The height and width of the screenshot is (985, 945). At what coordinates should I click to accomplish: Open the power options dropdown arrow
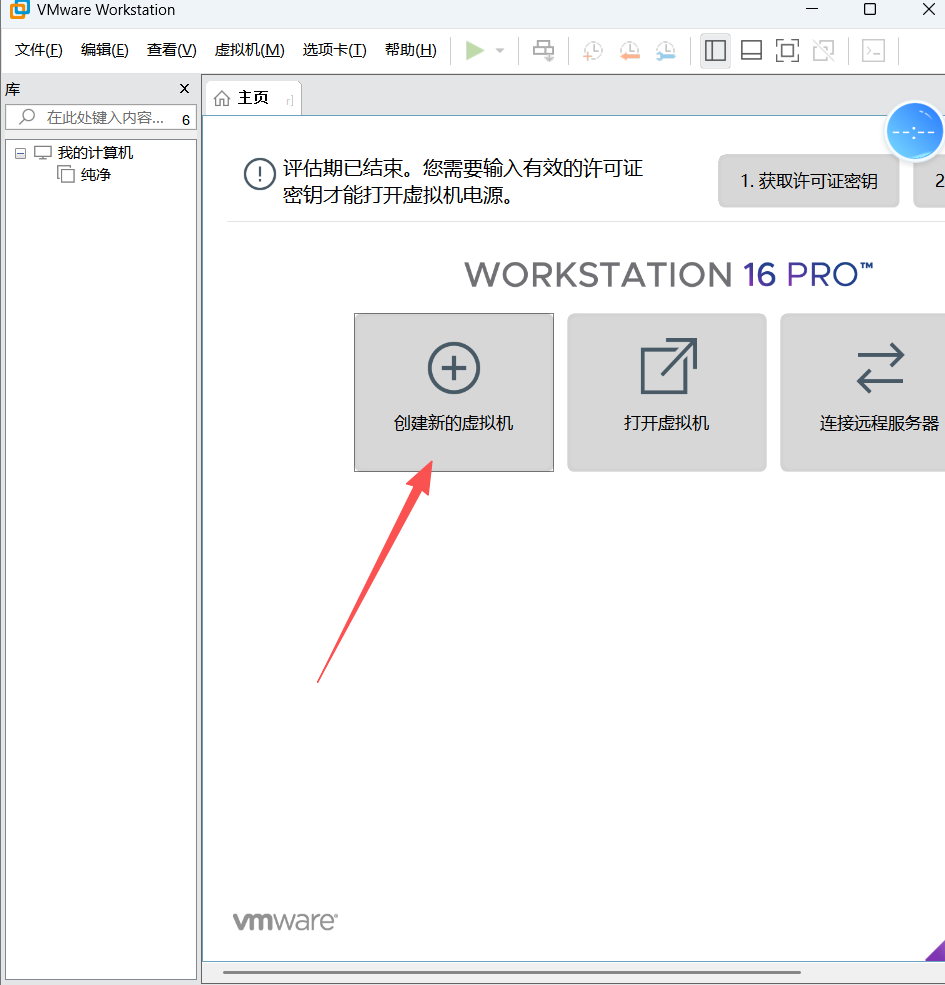(500, 50)
